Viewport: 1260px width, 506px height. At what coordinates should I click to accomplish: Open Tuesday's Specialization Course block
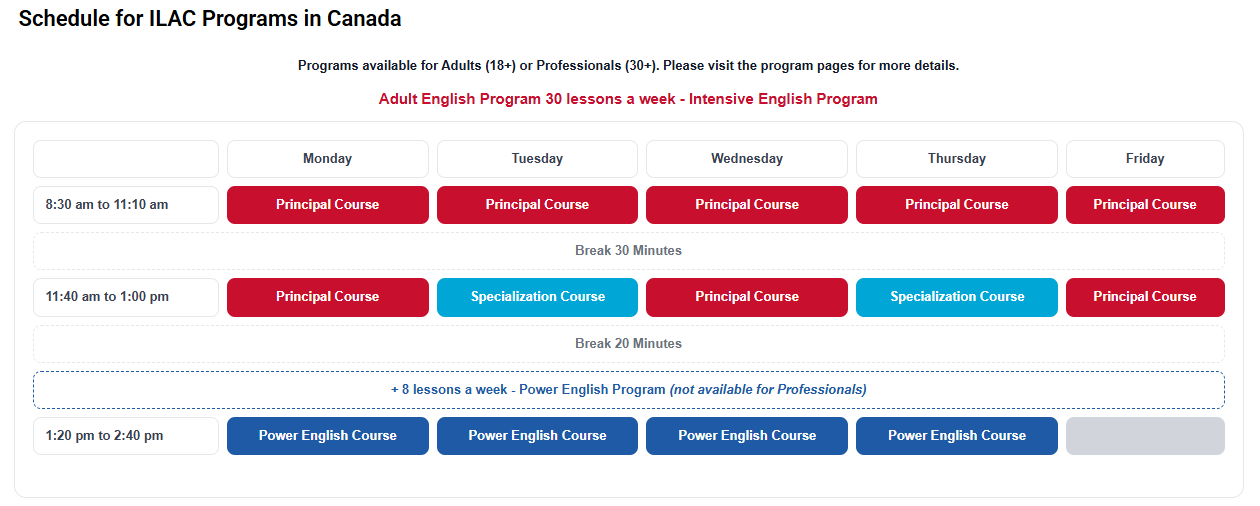pos(537,297)
